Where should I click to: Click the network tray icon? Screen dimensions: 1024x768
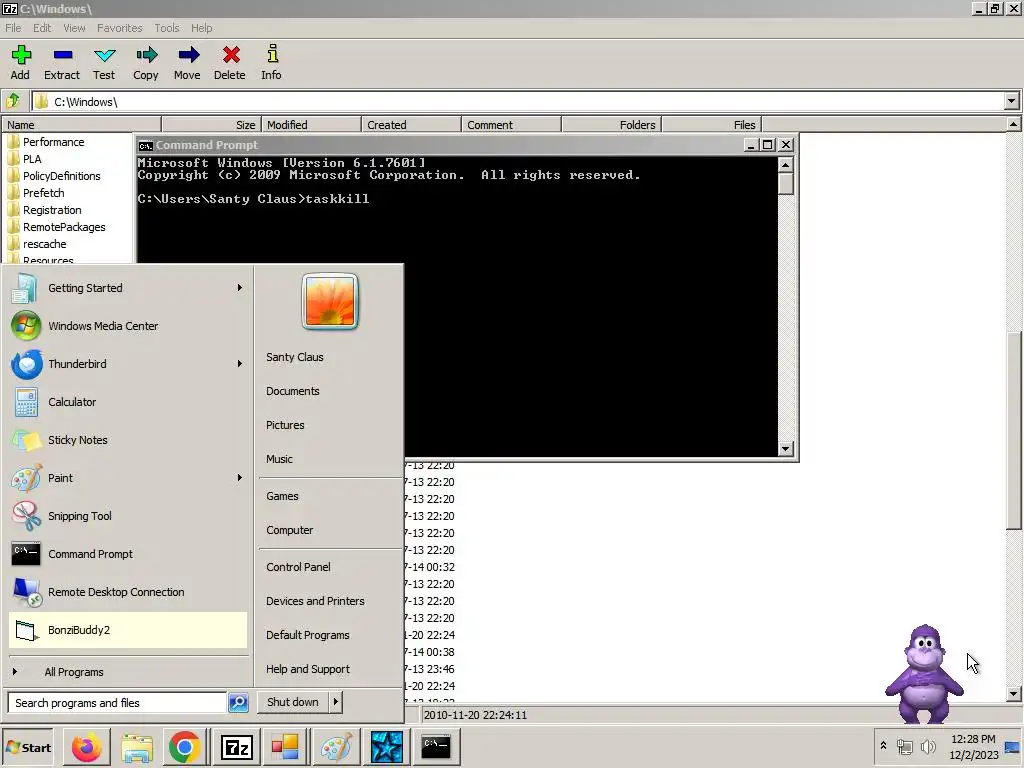(904, 746)
